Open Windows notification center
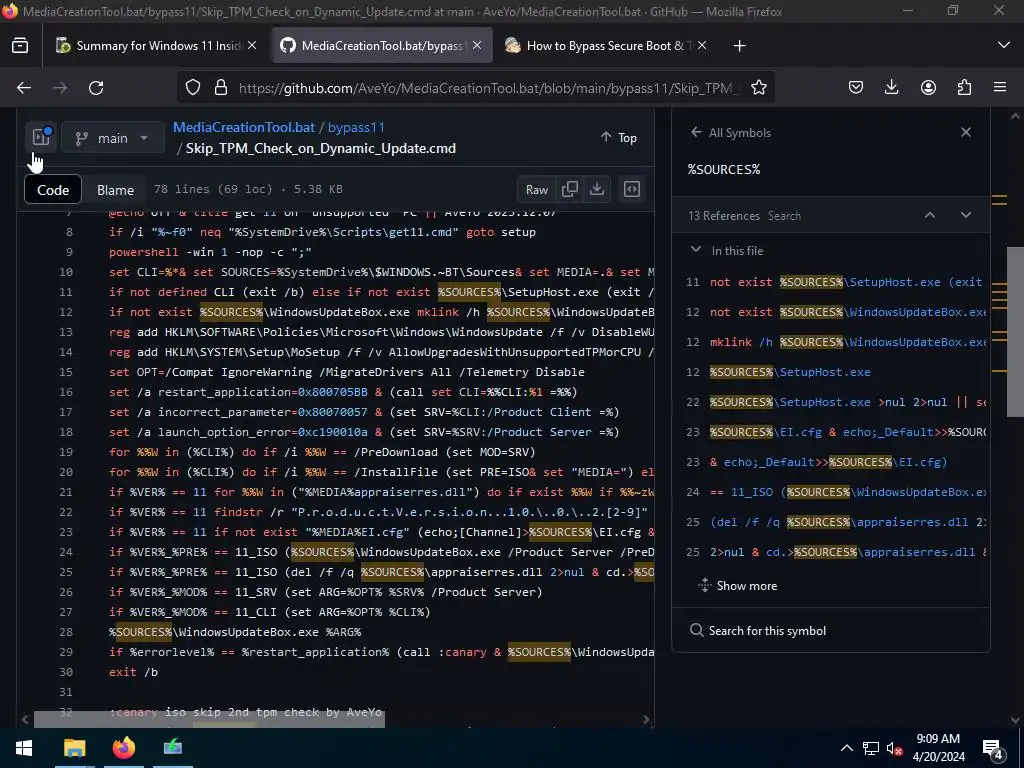This screenshot has width=1024, height=768. click(993, 748)
